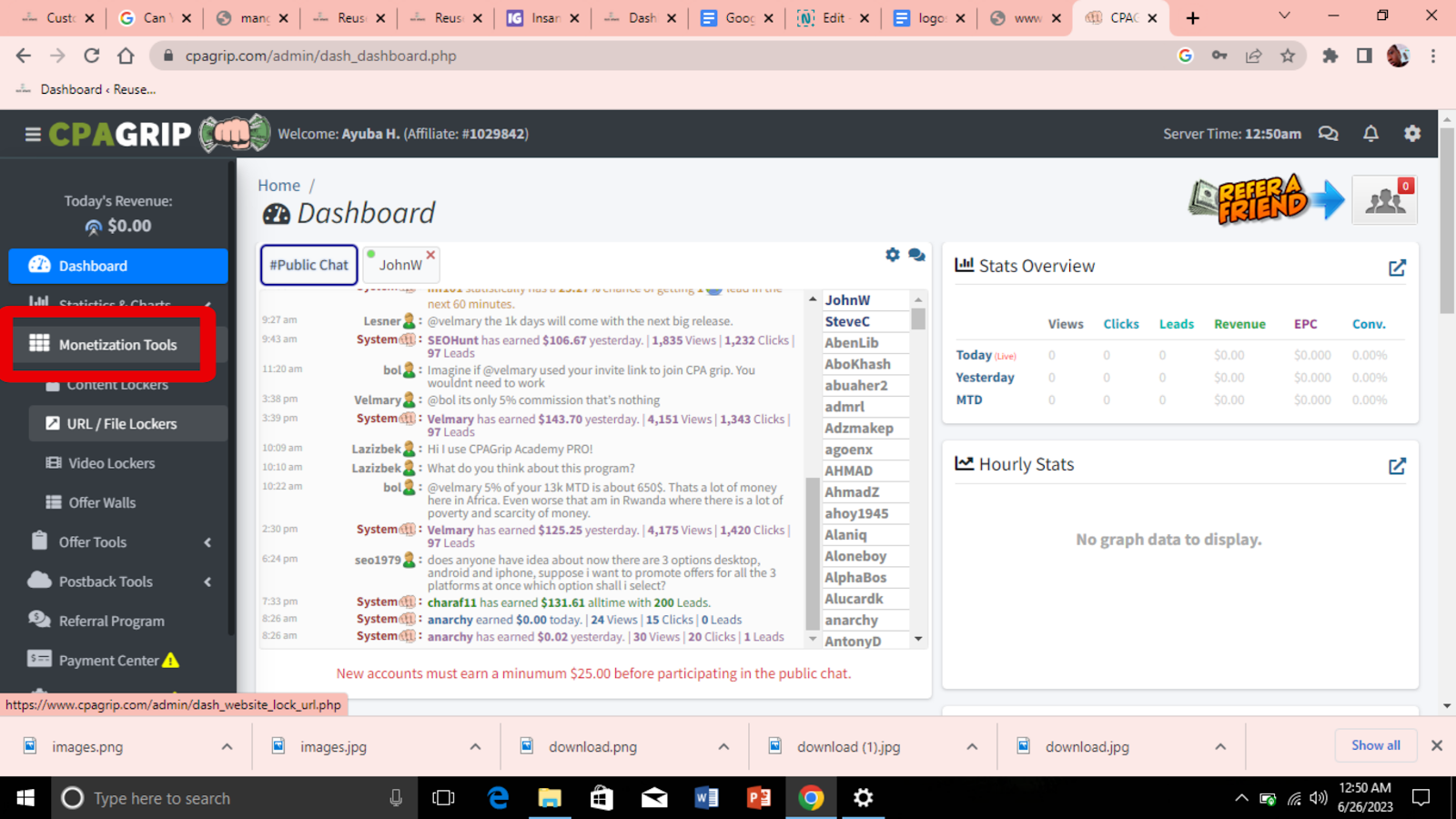Image resolution: width=1456 pixels, height=819 pixels.
Task: Open Stats Overview in new window
Action: (1397, 268)
